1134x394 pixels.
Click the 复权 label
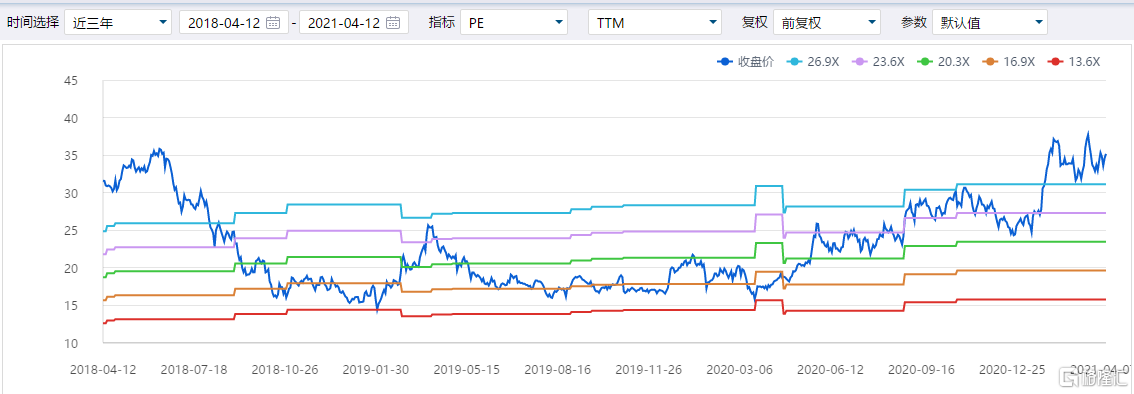pyautogui.click(x=754, y=22)
